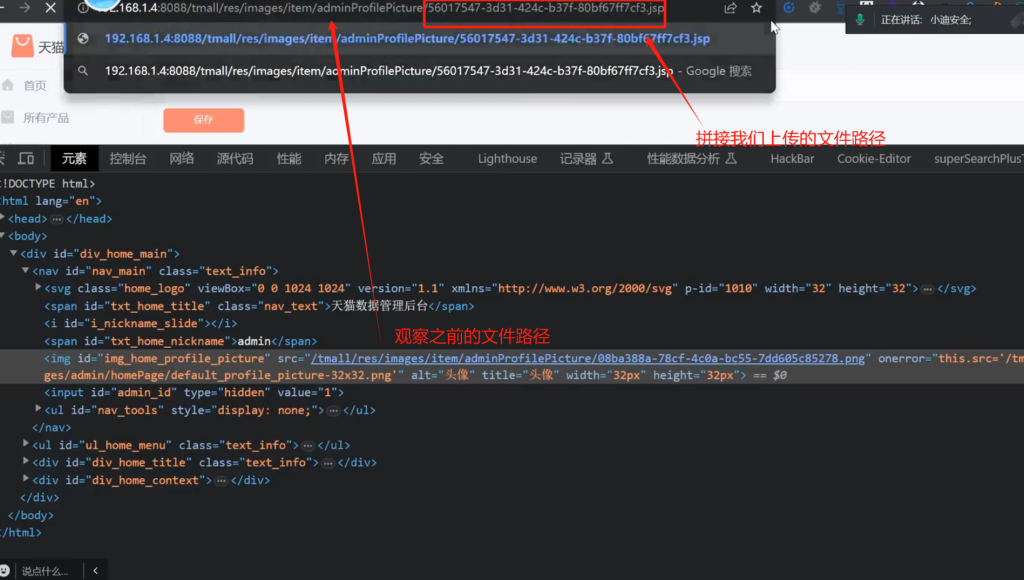Collapse the body element node
This screenshot has width=1024, height=580.
click(x=3, y=236)
